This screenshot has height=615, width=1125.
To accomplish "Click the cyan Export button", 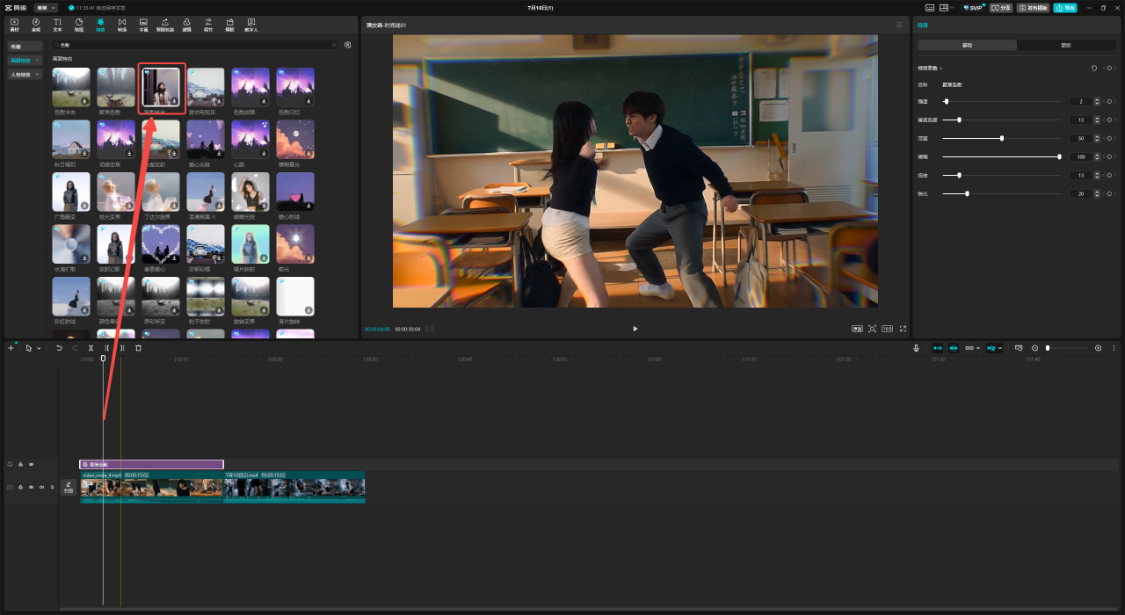I will 1065,8.
